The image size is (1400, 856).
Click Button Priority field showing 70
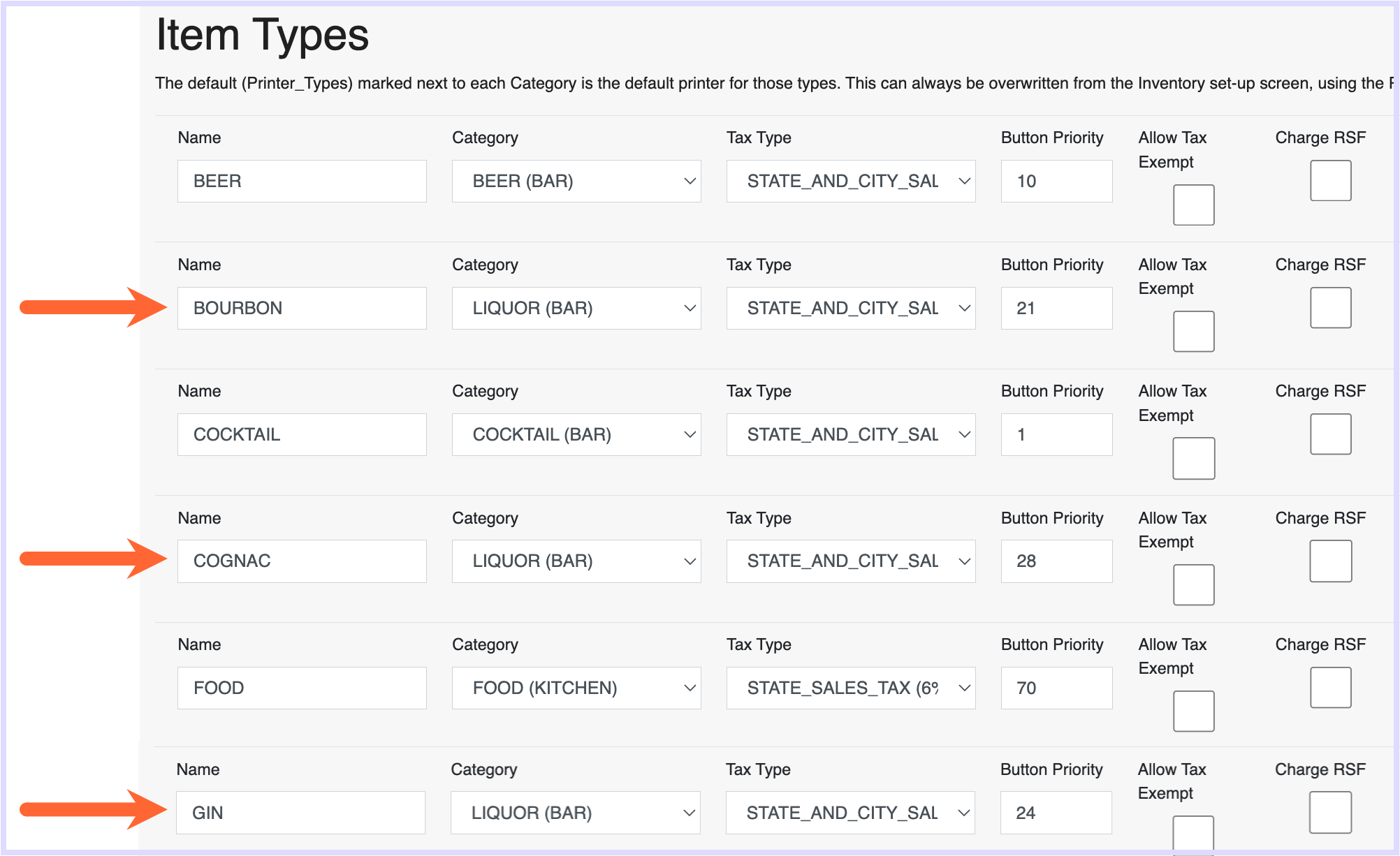click(1056, 688)
